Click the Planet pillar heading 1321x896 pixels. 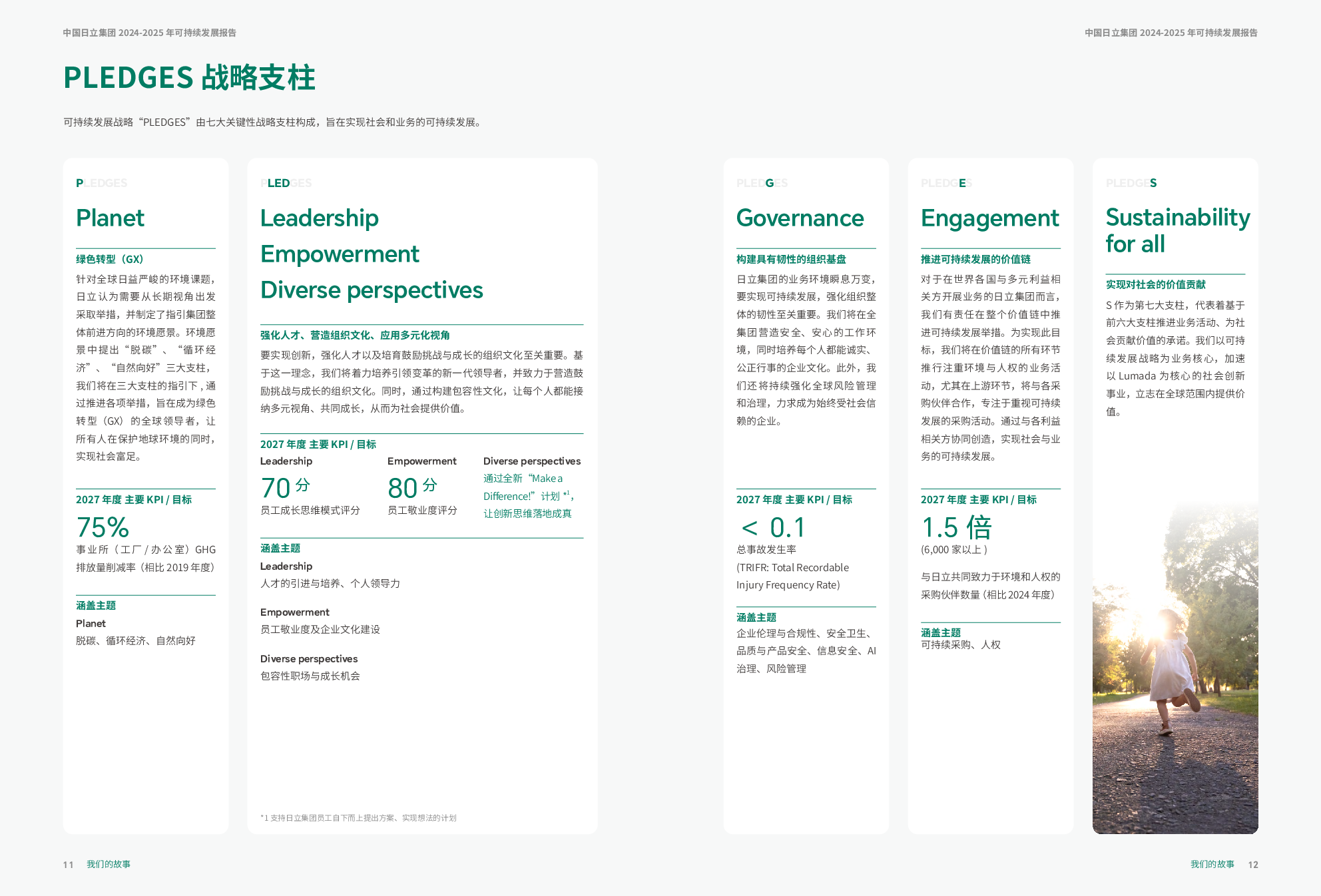(110, 218)
